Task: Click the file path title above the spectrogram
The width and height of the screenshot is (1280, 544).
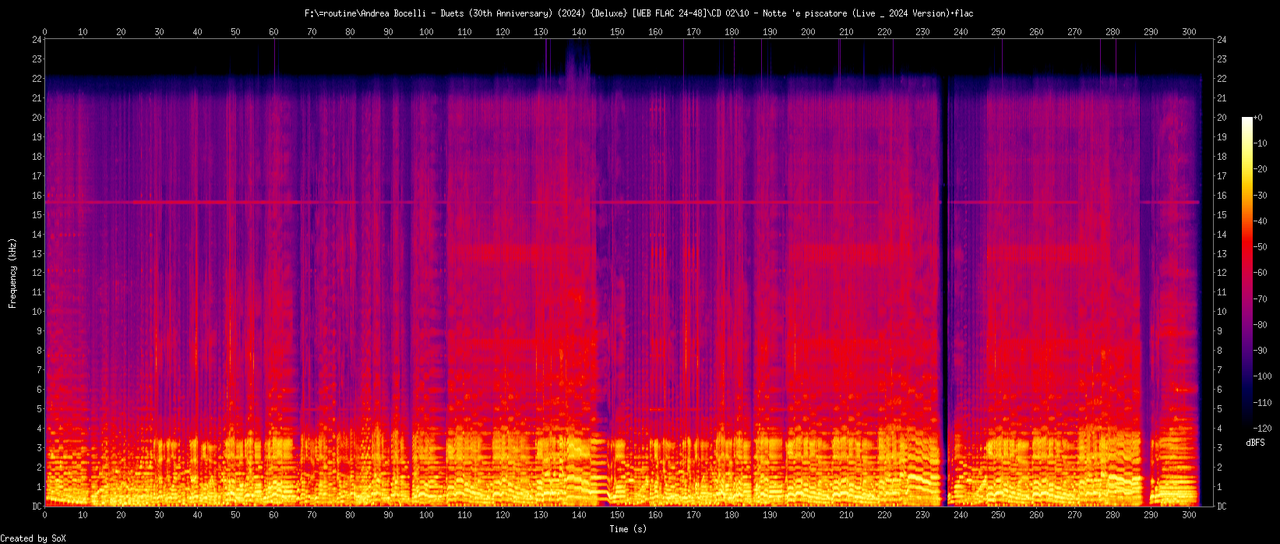Action: click(x=640, y=14)
